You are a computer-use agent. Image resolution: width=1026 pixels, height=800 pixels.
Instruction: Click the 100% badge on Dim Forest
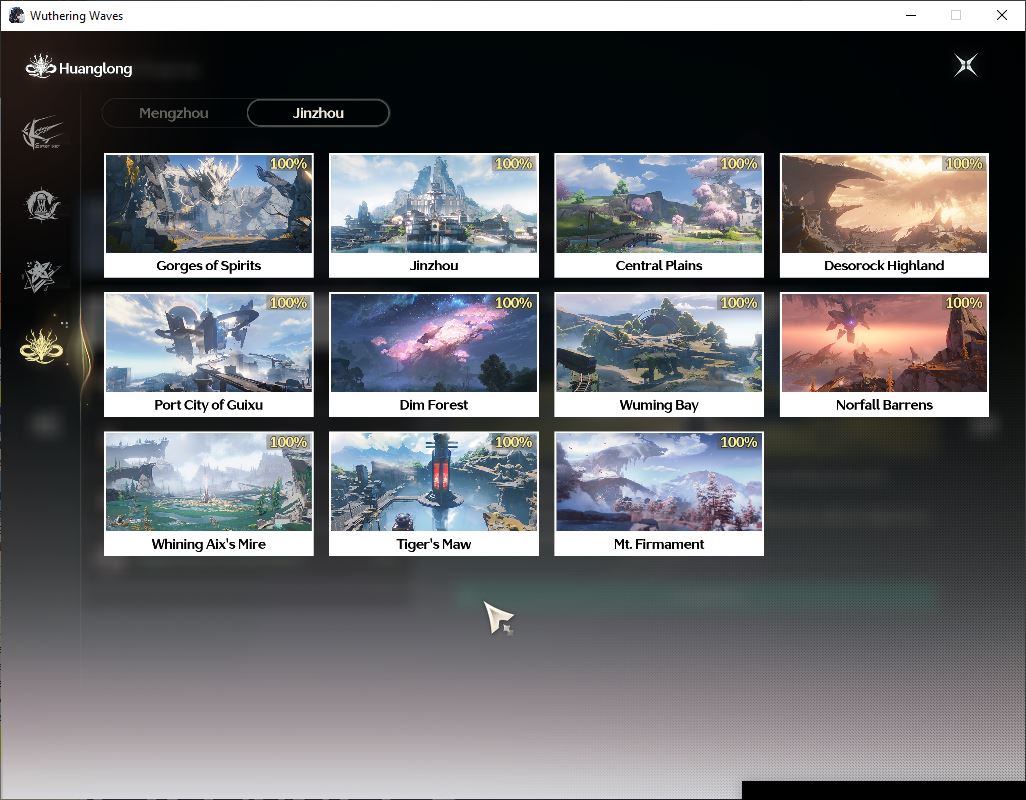(514, 303)
